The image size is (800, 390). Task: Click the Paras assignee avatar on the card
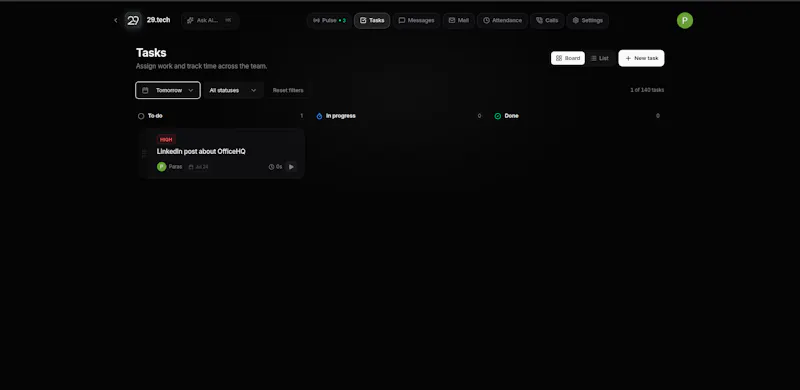click(x=162, y=167)
